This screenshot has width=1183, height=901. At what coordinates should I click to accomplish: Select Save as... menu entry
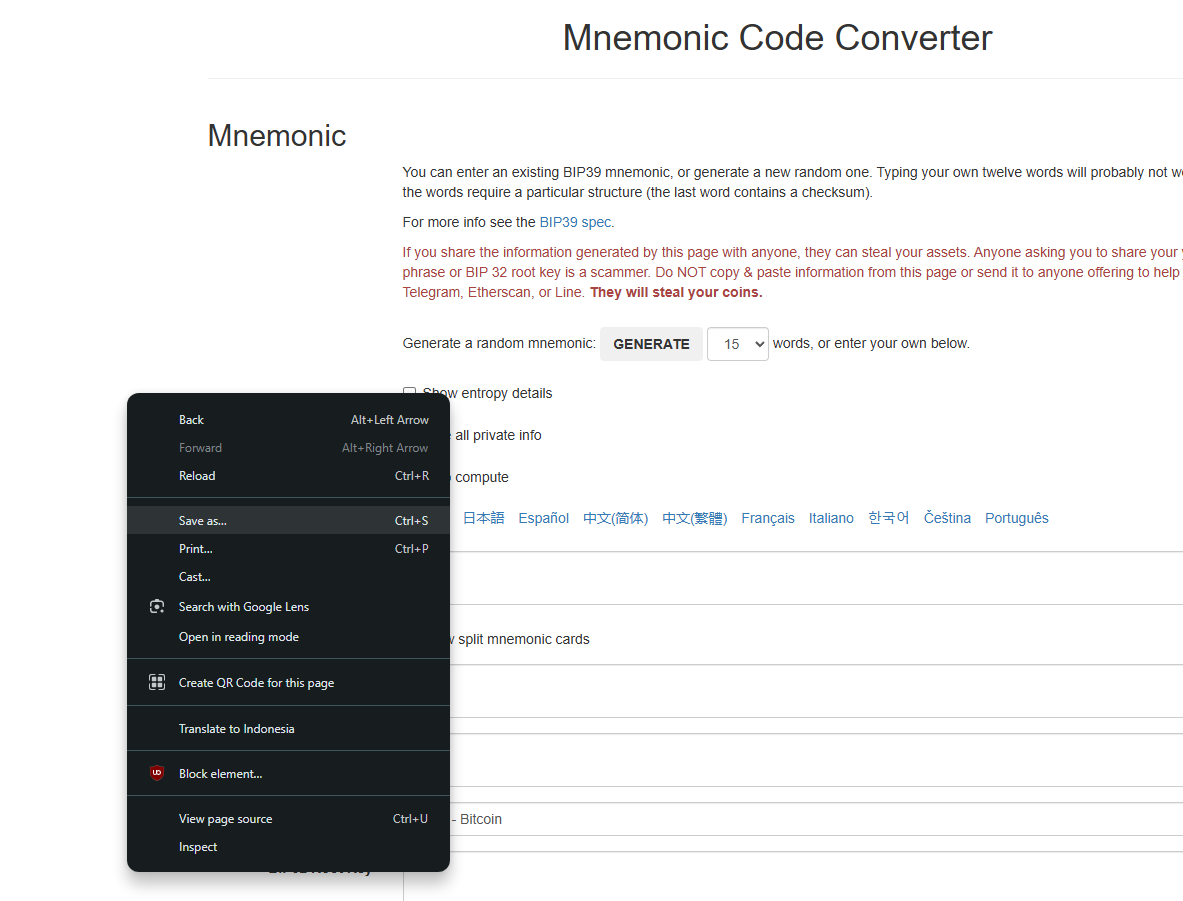point(288,521)
